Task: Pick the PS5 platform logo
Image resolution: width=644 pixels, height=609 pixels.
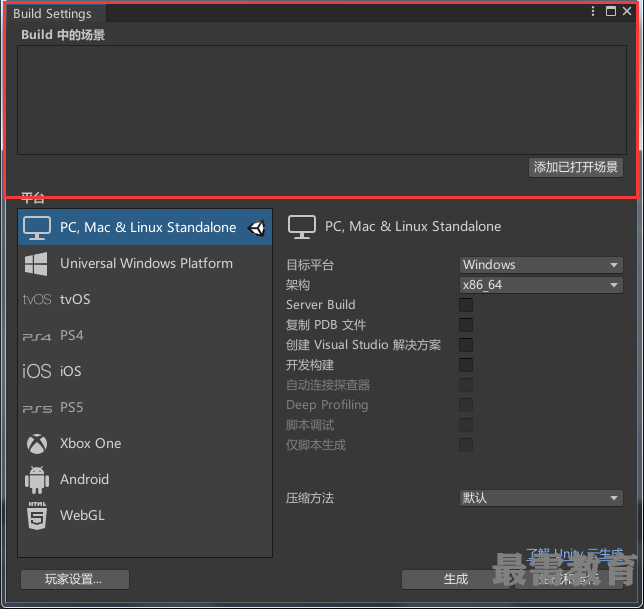Action: click(37, 409)
